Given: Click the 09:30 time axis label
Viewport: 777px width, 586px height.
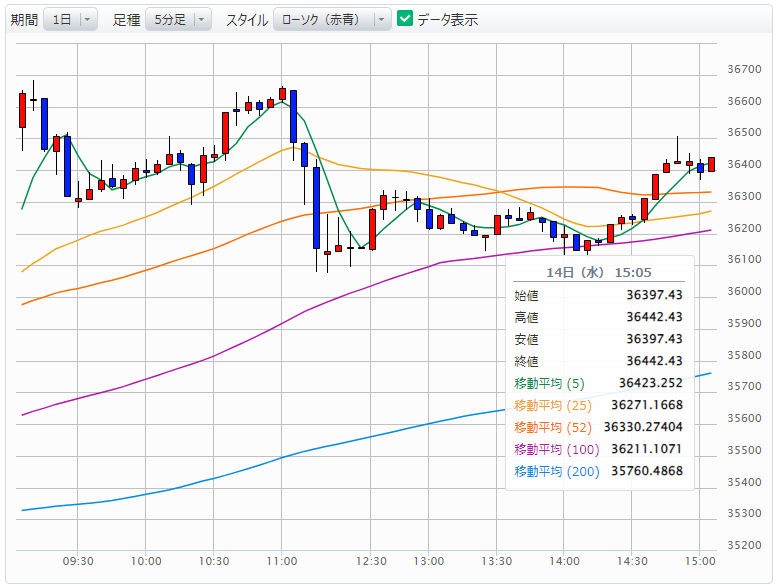Looking at the screenshot, I should (79, 561).
